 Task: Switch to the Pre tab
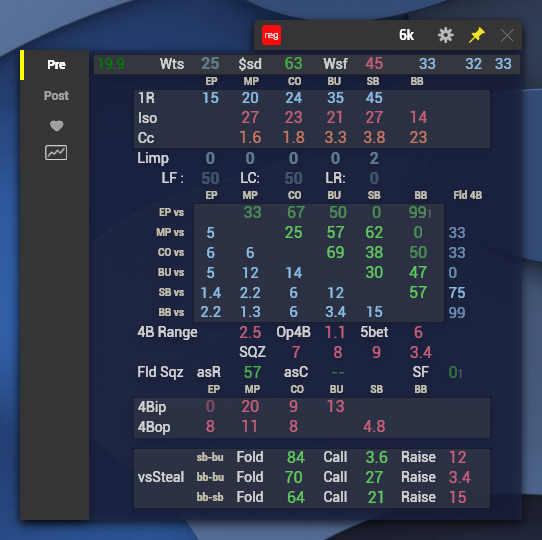point(56,65)
